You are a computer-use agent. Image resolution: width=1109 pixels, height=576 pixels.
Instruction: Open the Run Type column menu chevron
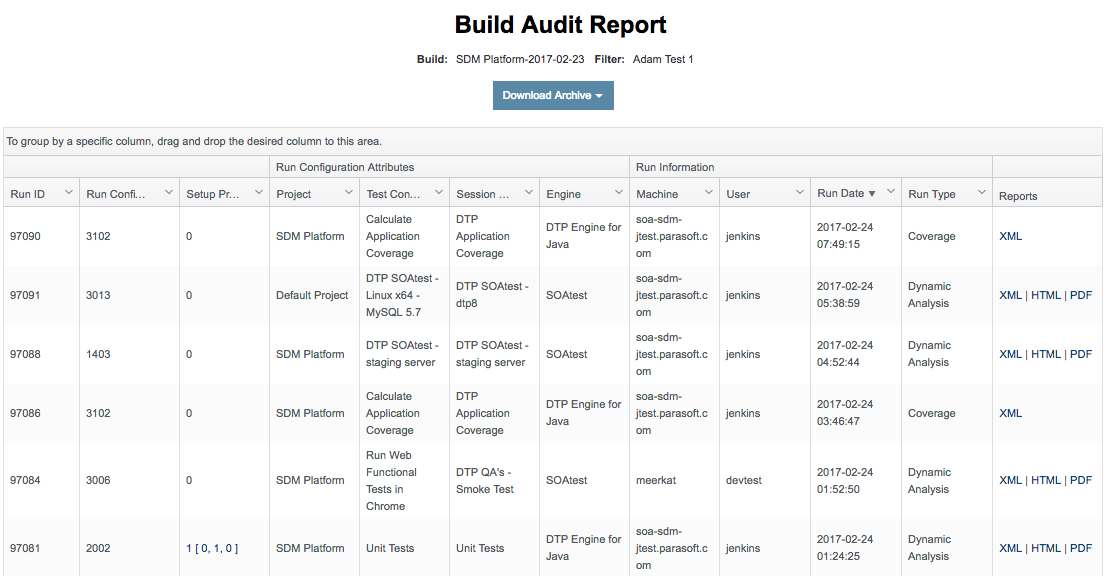(982, 192)
